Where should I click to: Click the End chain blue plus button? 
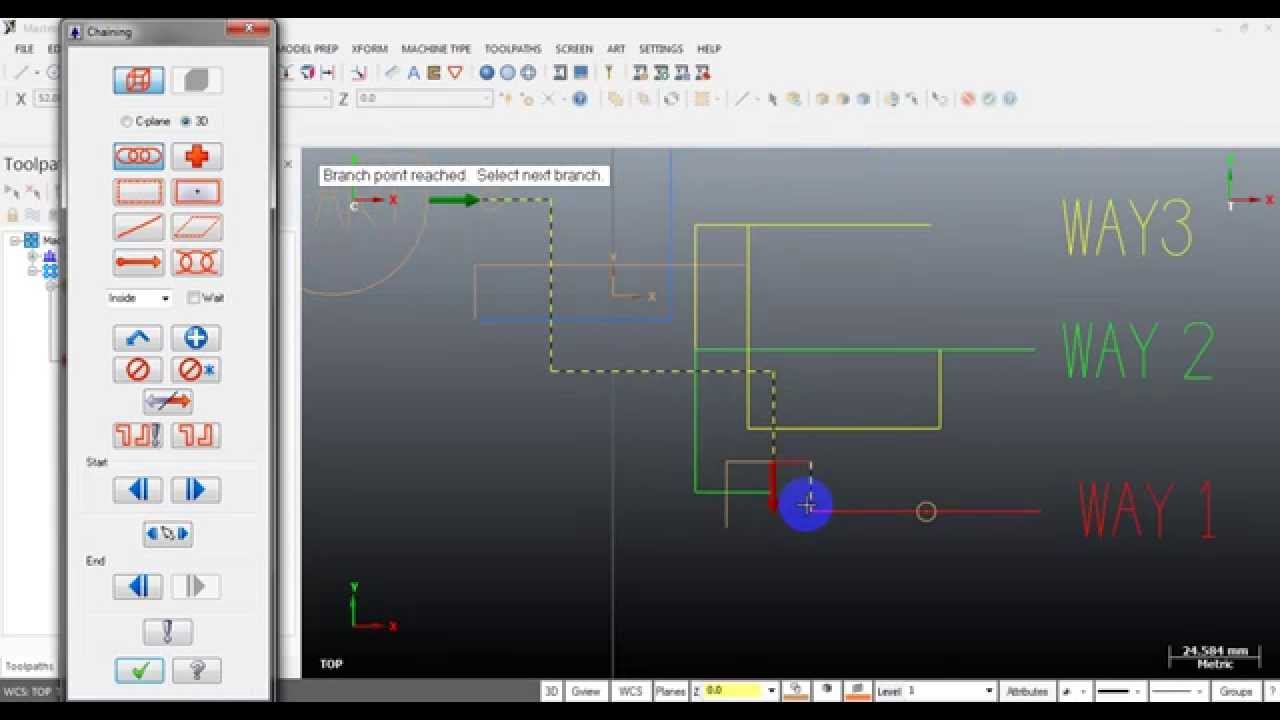[196, 338]
